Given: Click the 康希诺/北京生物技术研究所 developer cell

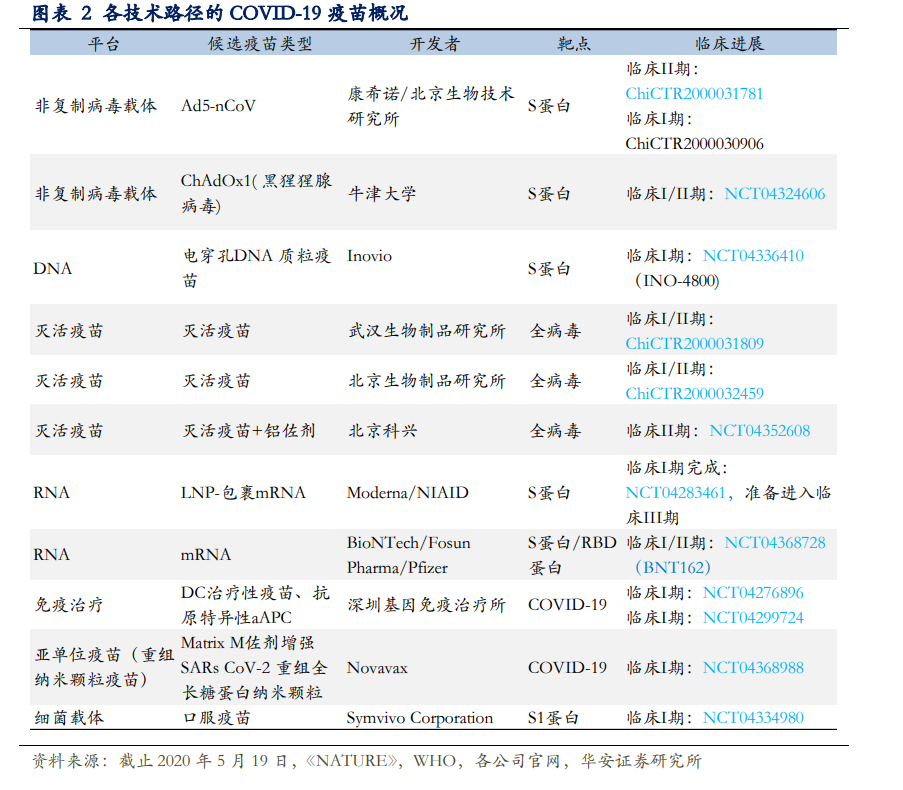Looking at the screenshot, I should tap(430, 106).
